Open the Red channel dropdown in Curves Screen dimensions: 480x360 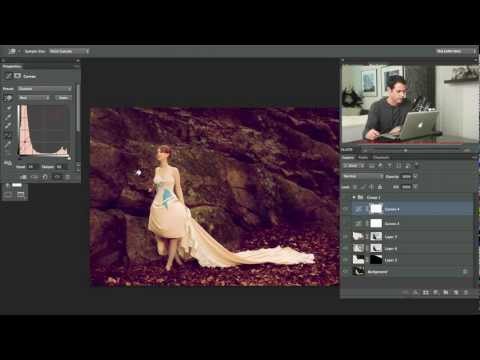point(34,98)
